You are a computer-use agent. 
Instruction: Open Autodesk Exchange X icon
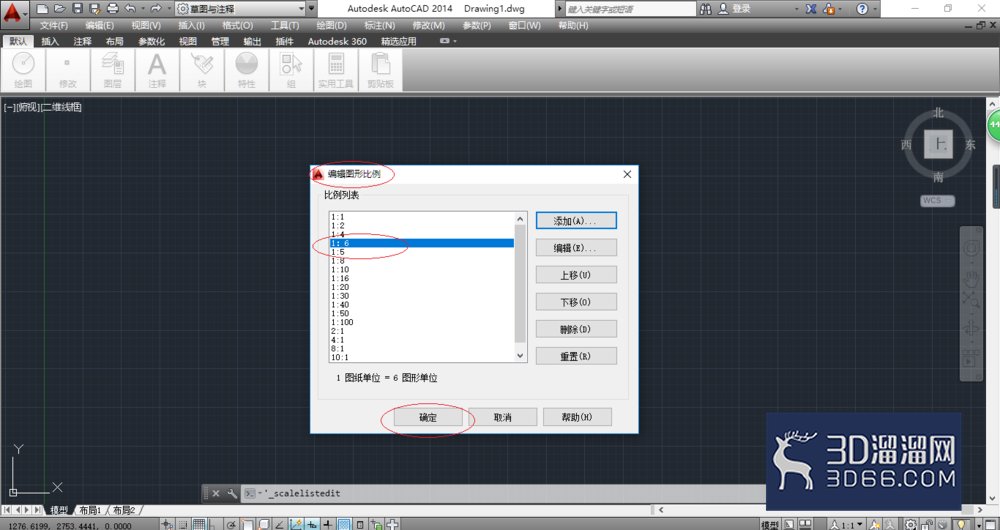click(x=811, y=9)
